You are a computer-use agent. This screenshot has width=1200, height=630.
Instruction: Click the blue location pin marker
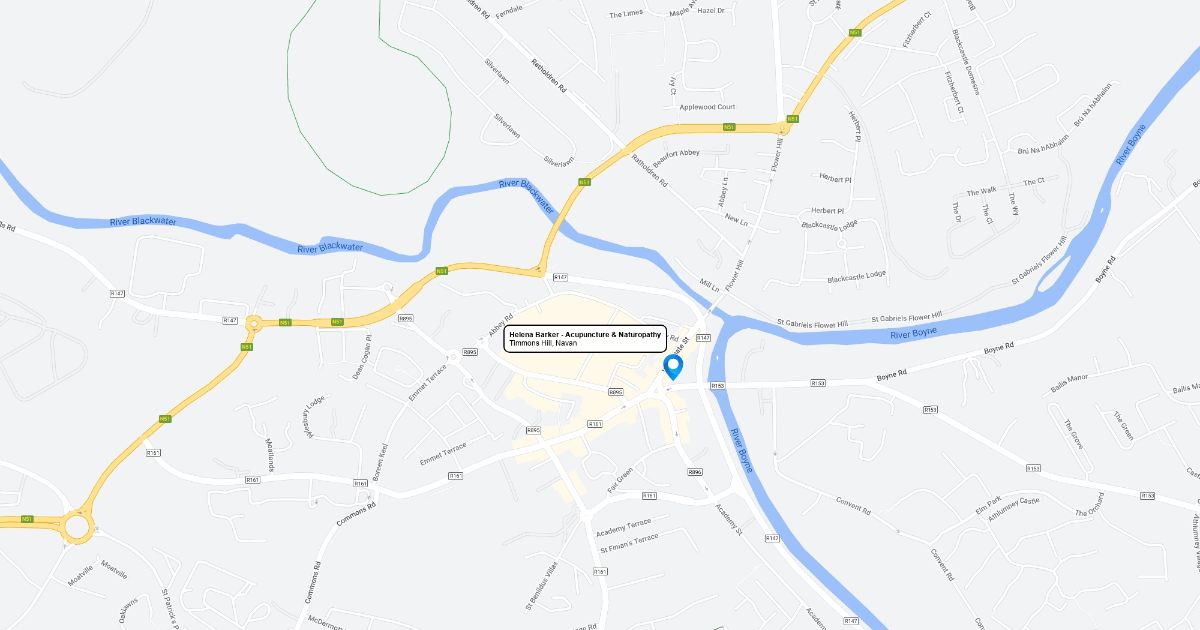673,368
